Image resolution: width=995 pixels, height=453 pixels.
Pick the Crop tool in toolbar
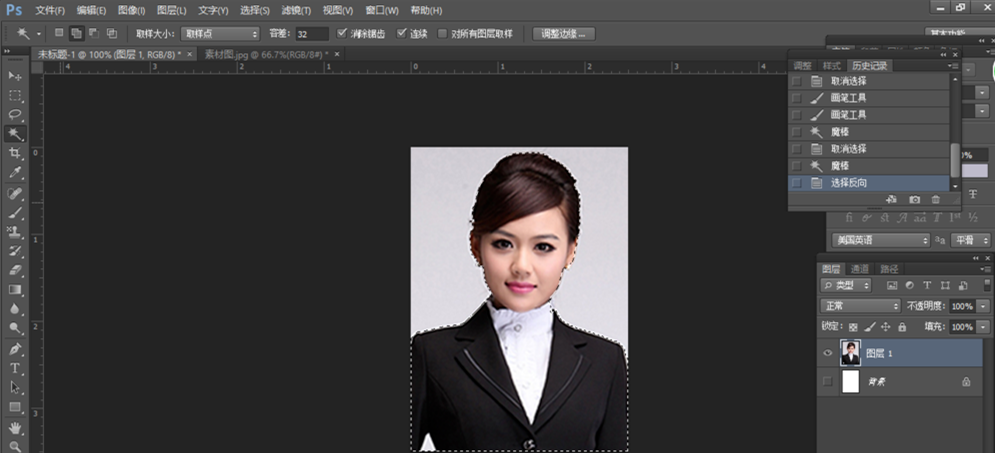(x=15, y=153)
